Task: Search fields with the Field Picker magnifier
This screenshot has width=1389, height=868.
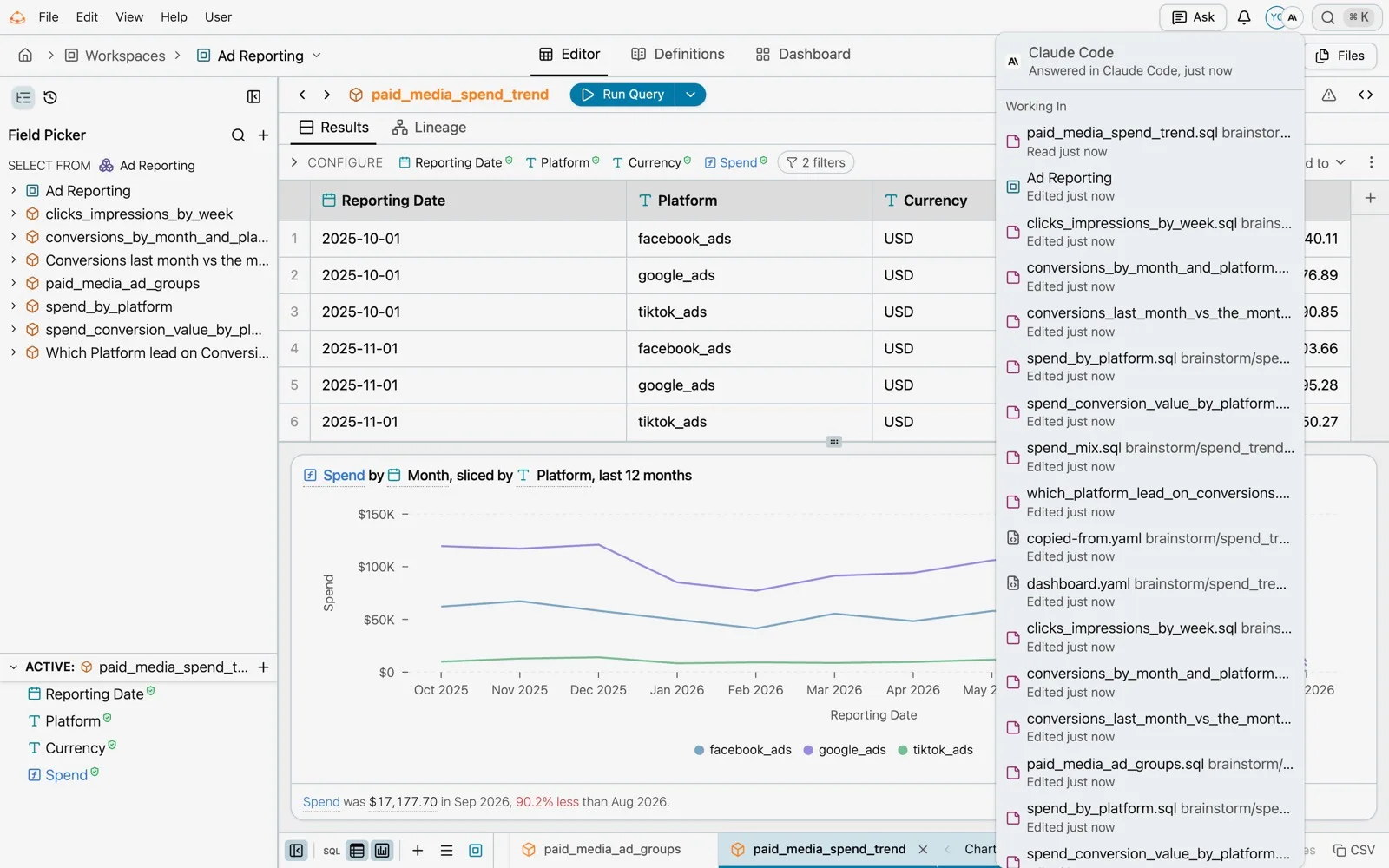Action: (x=238, y=135)
